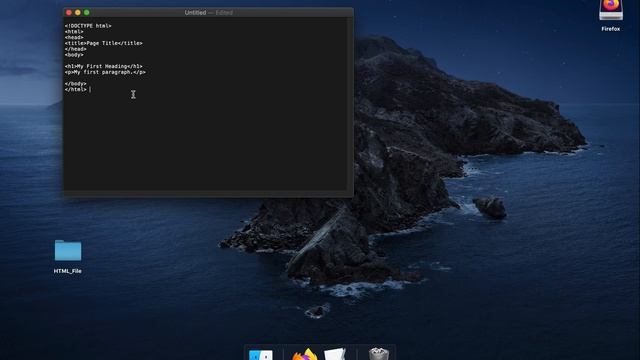Click the closing </head> tag line
Image resolution: width=640 pixels, height=360 pixels.
pyautogui.click(x=76, y=49)
